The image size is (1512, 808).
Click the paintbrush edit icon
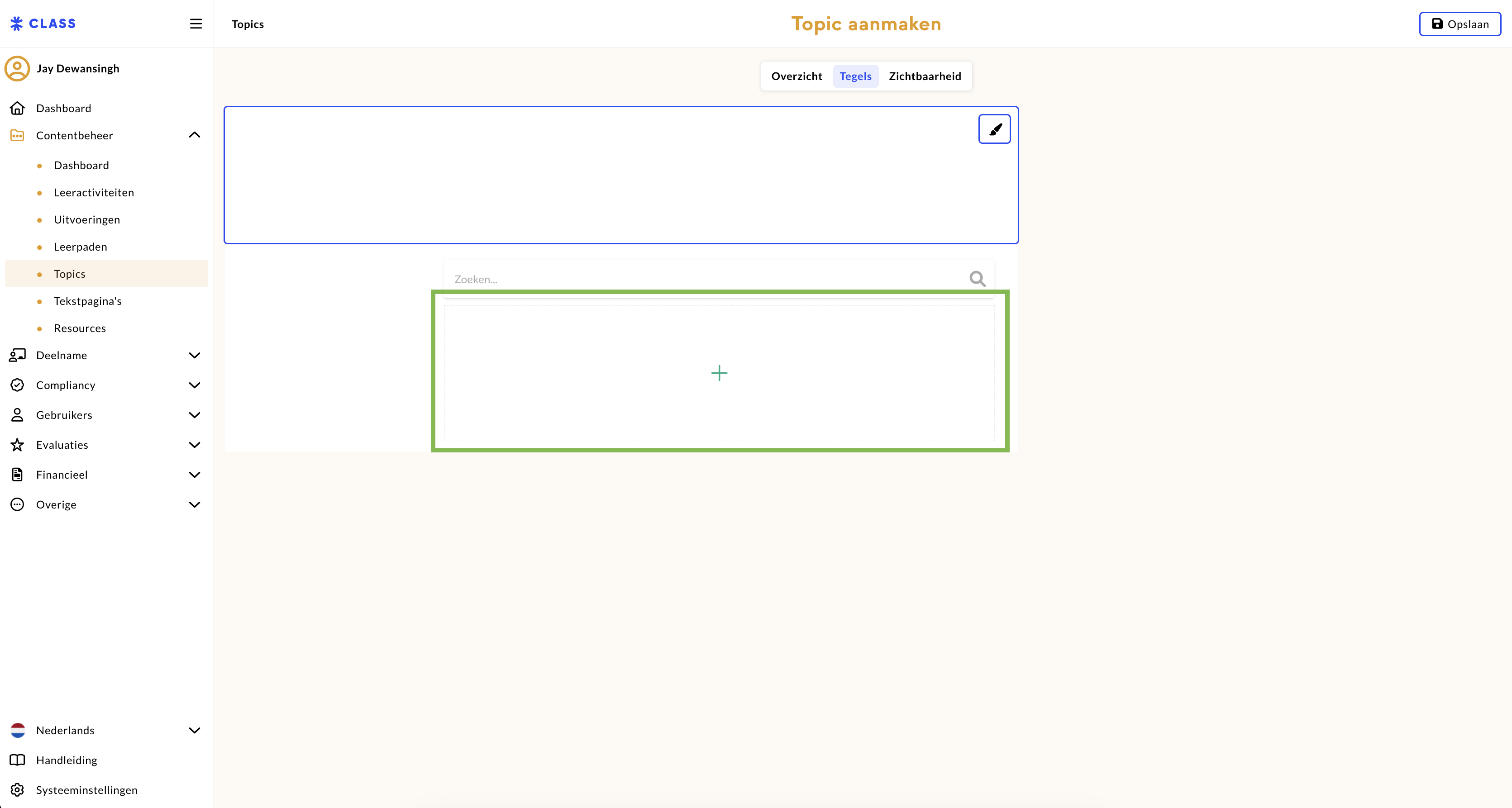tap(994, 129)
